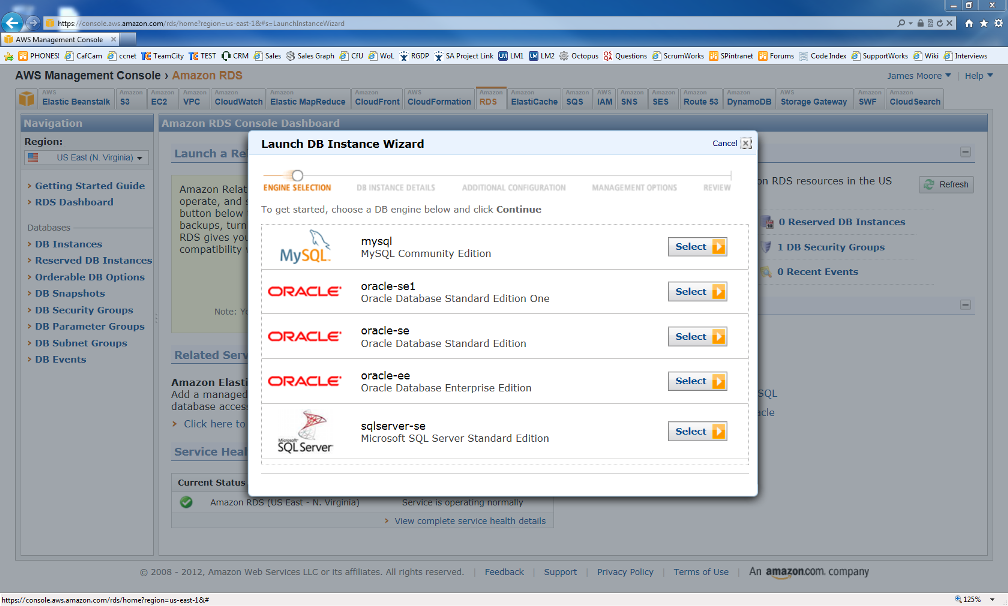The image size is (1008, 606).
Task: Click the Management Options wizard step
Action: point(634,188)
